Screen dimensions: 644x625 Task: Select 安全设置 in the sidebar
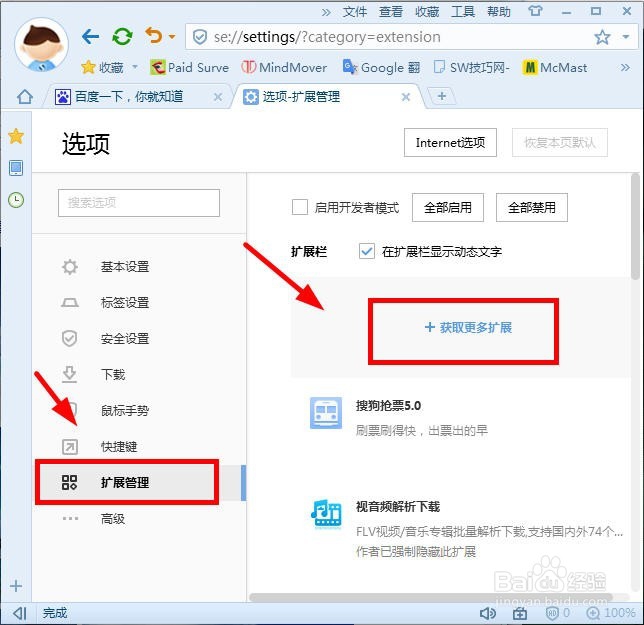(125, 339)
